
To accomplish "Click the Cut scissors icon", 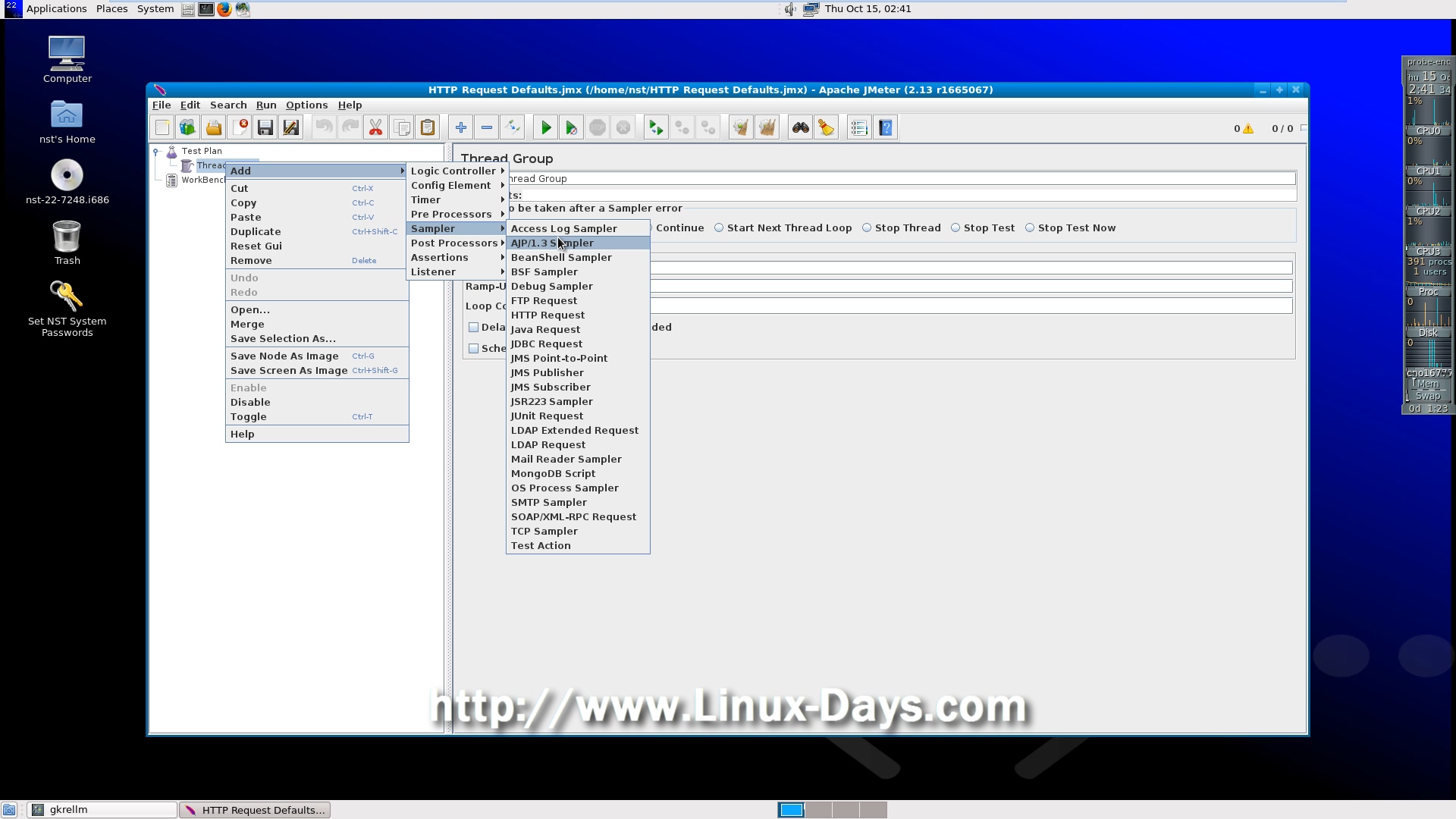I will [376, 128].
